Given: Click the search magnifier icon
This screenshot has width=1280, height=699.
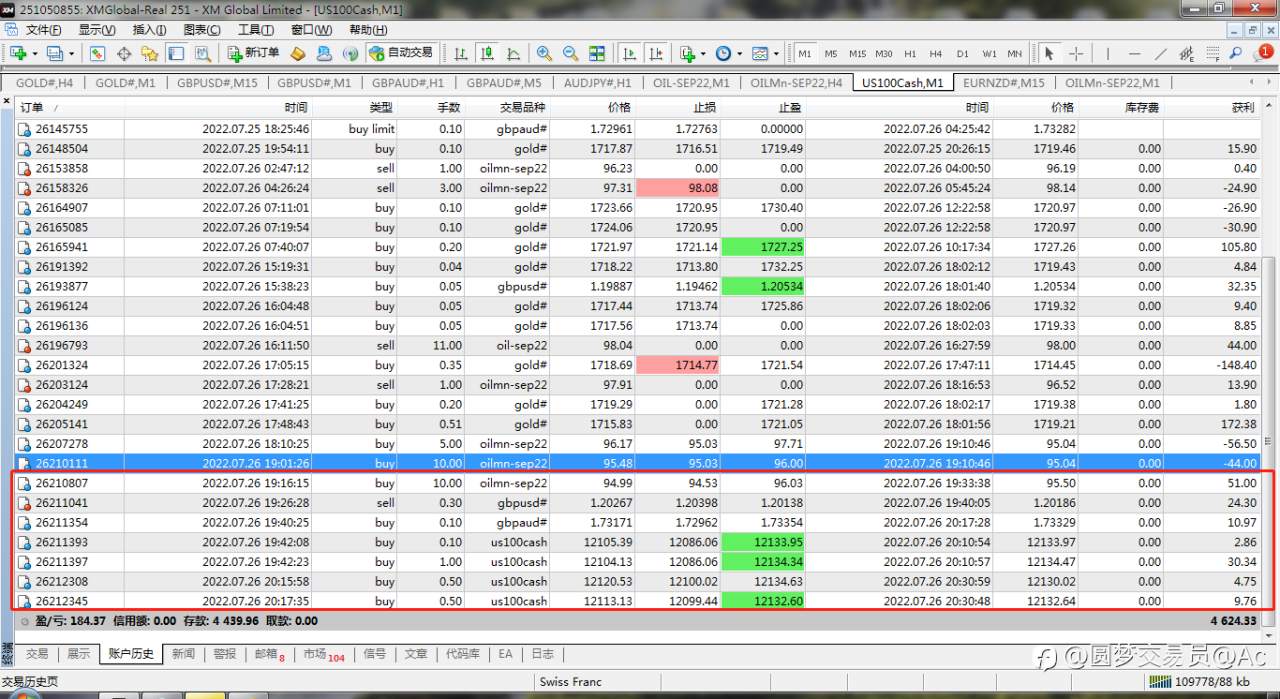Looking at the screenshot, I should pyautogui.click(x=1236, y=53).
